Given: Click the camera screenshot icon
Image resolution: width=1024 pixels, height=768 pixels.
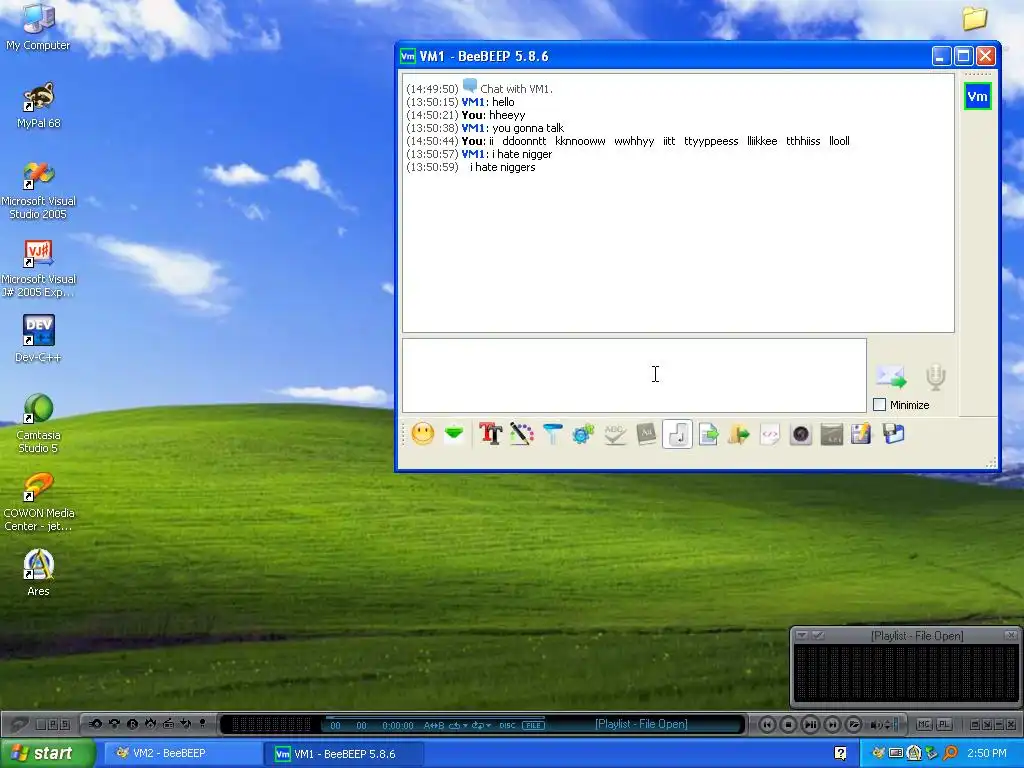Looking at the screenshot, I should click(801, 434).
